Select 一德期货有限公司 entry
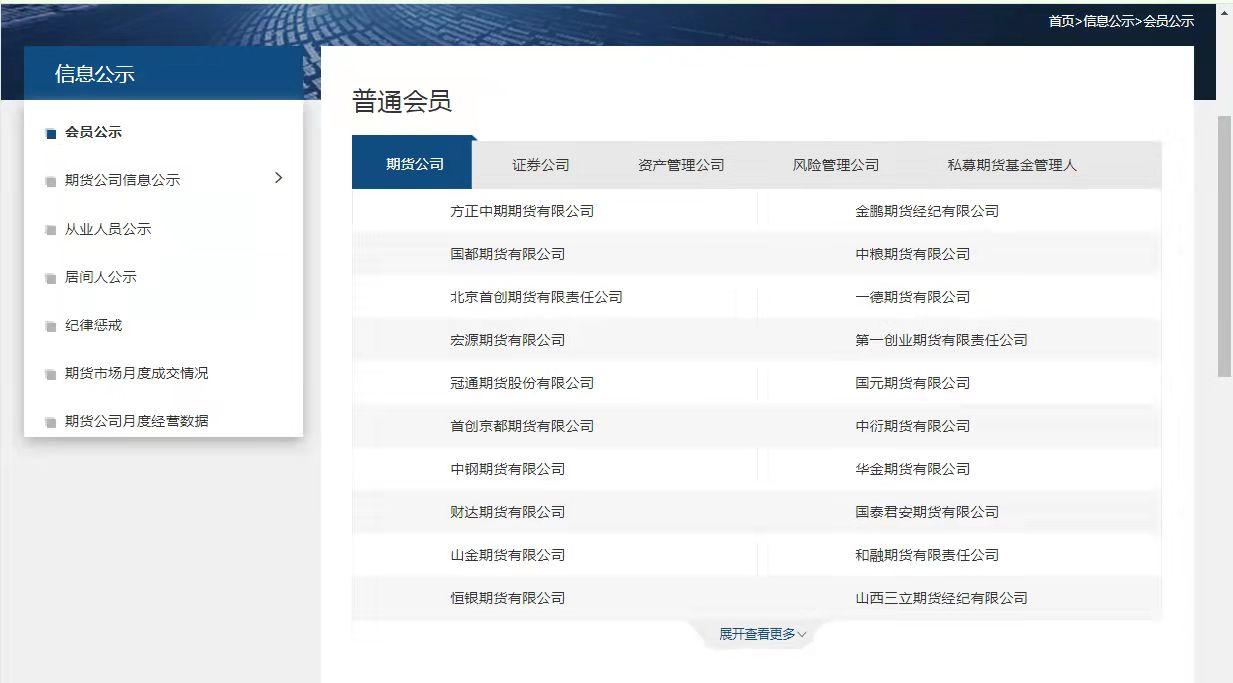The height and width of the screenshot is (683, 1233). pyautogui.click(x=913, y=297)
